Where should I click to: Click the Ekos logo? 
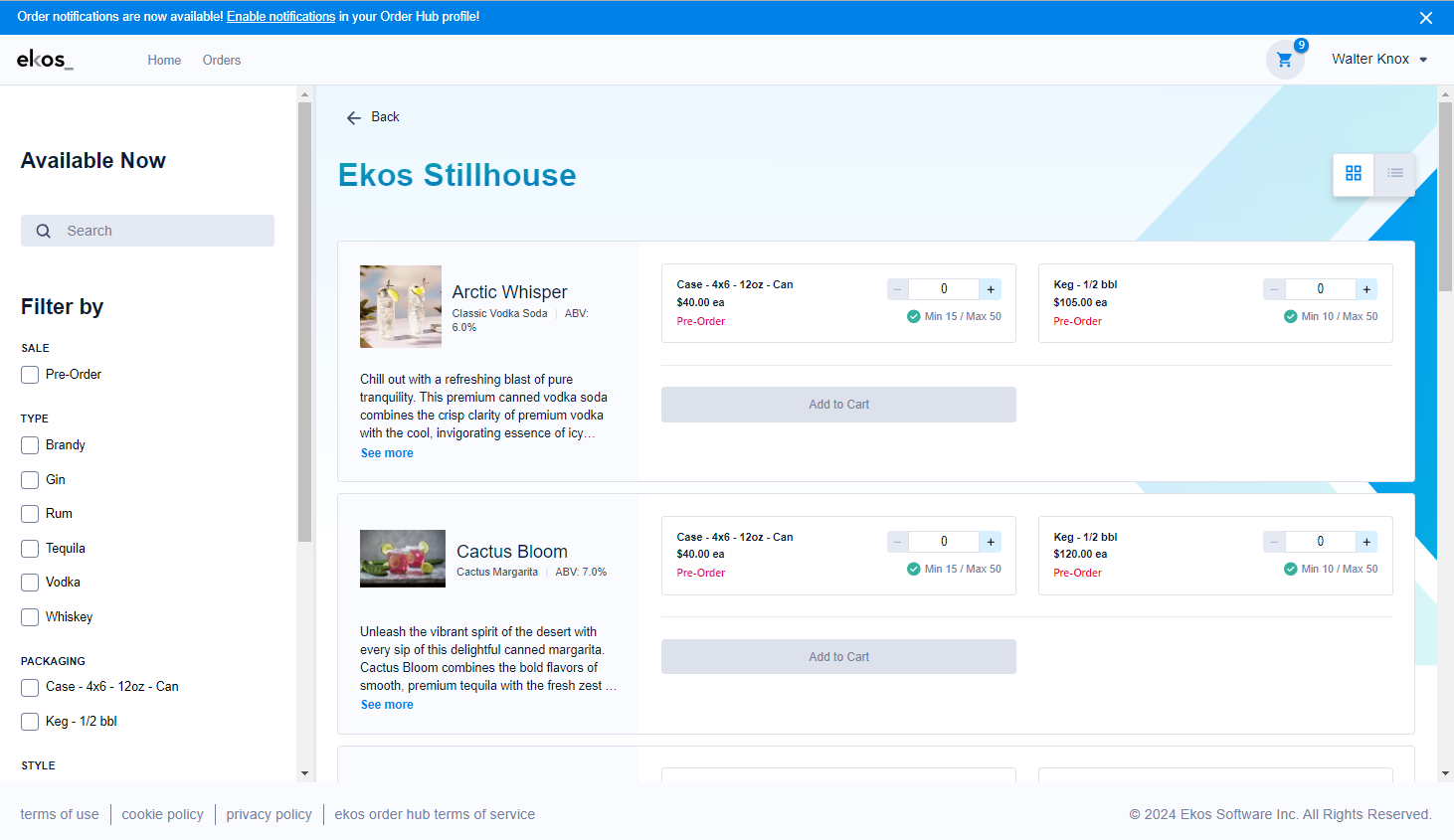(x=45, y=60)
